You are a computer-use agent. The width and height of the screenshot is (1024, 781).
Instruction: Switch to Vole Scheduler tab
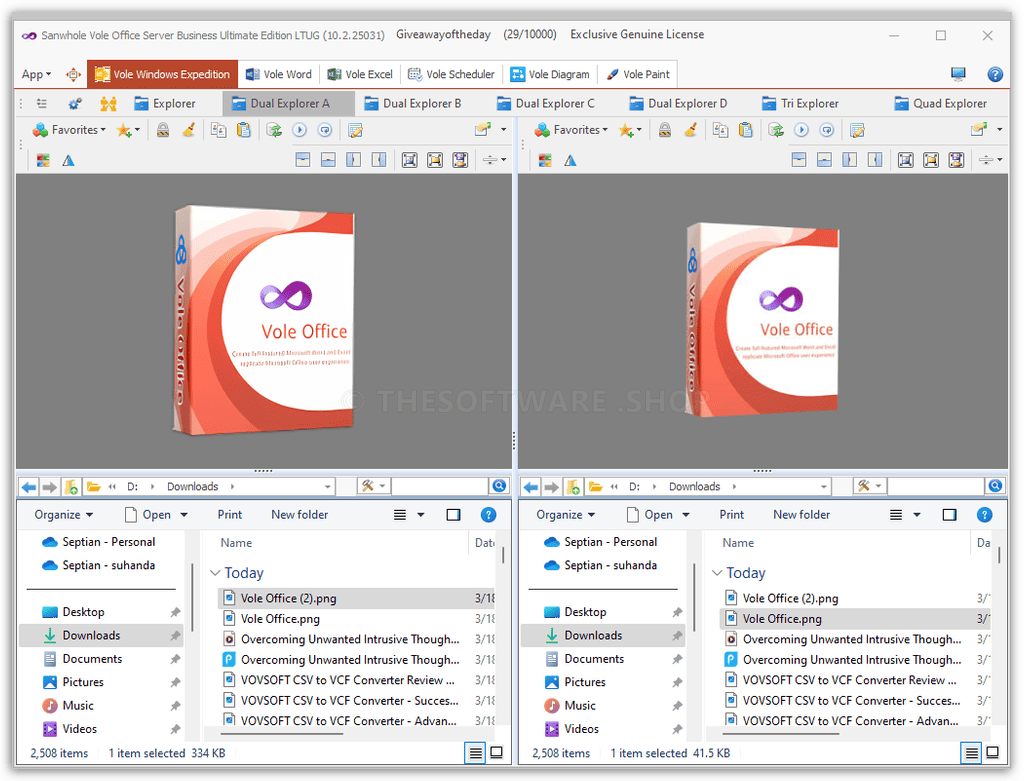click(x=451, y=74)
